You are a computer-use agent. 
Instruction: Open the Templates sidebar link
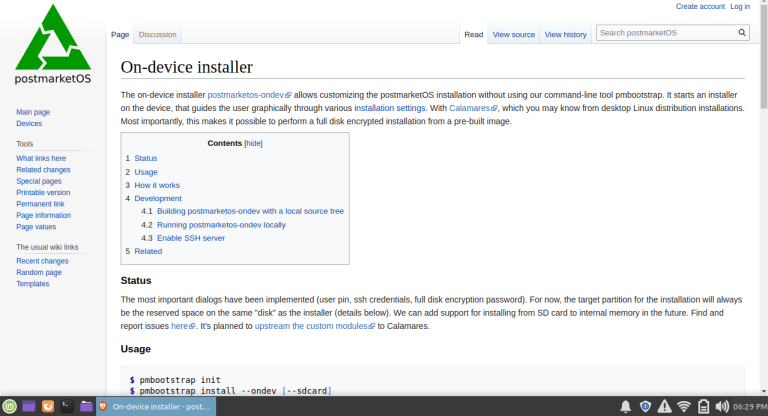point(32,284)
